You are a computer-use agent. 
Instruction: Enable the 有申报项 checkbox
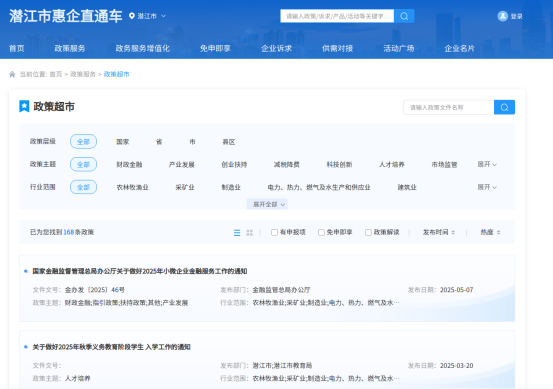coord(274,232)
